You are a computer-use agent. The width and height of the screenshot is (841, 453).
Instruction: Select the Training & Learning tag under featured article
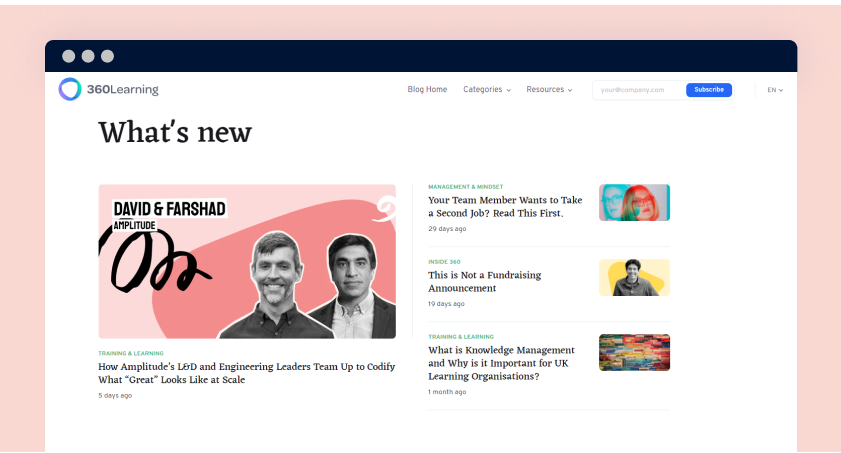(131, 353)
